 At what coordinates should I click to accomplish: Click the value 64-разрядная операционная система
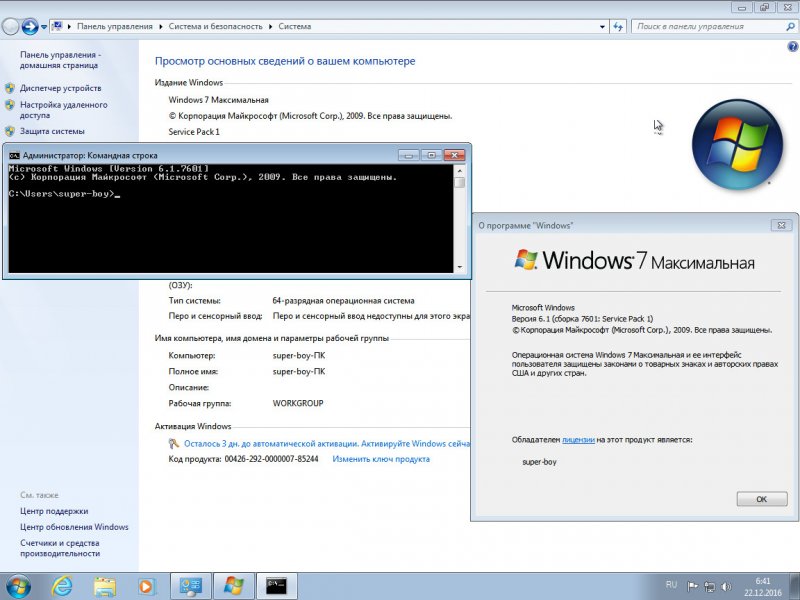(x=343, y=301)
